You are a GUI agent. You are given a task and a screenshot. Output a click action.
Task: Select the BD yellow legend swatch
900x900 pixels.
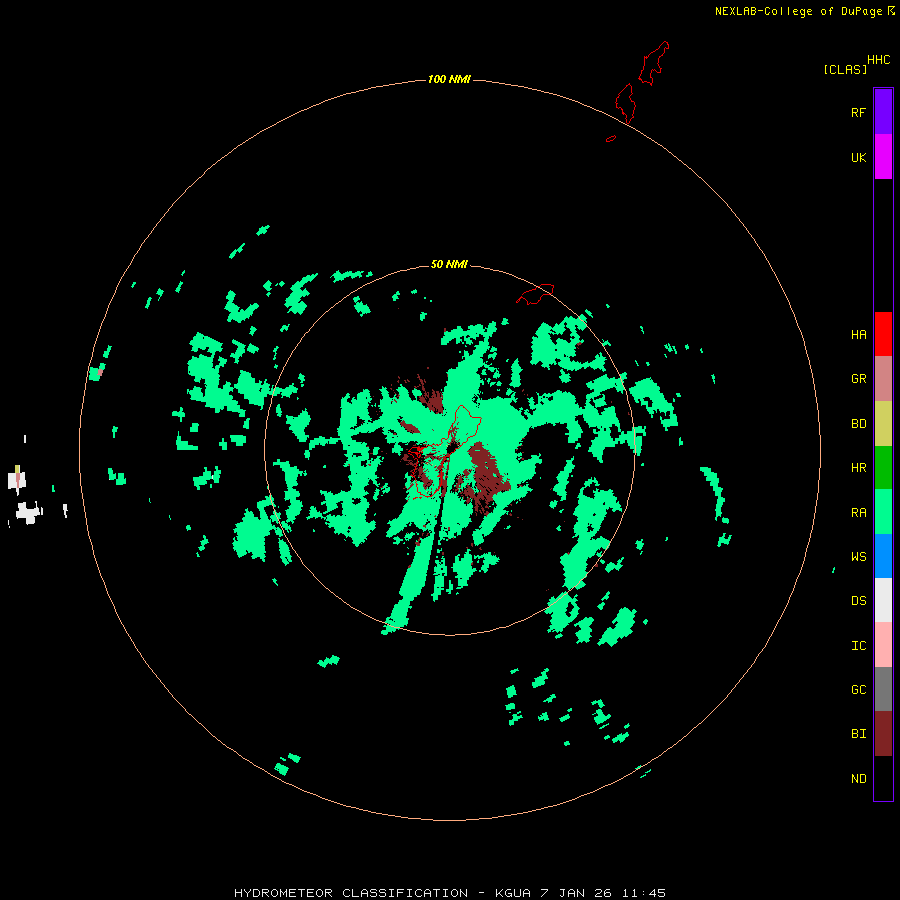pos(883,423)
